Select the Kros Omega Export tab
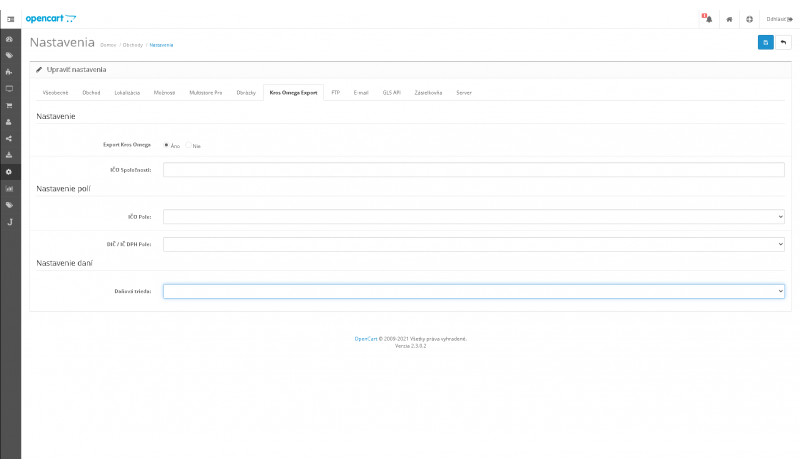The width and height of the screenshot is (800, 470). (x=293, y=93)
